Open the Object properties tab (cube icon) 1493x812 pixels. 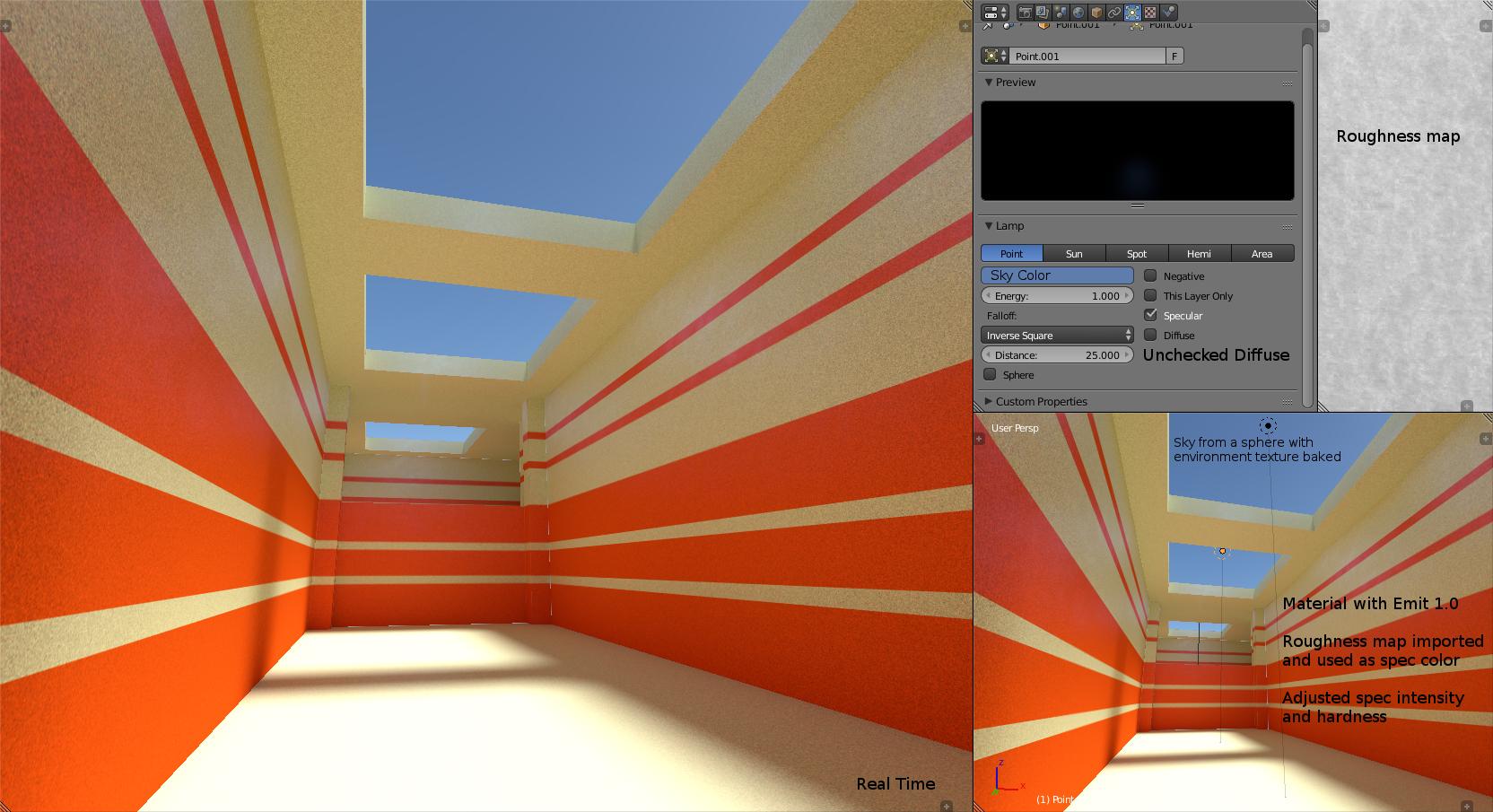pyautogui.click(x=1096, y=13)
